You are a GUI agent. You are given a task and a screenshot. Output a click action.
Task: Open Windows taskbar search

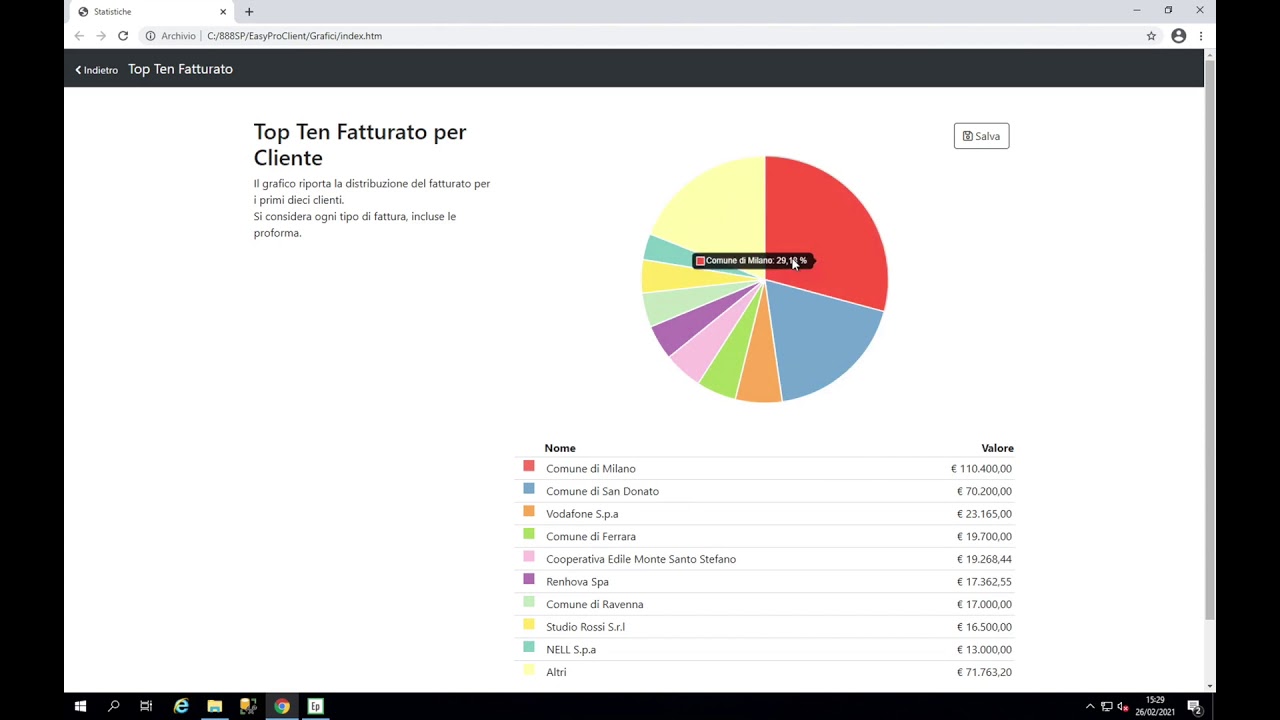pos(114,706)
